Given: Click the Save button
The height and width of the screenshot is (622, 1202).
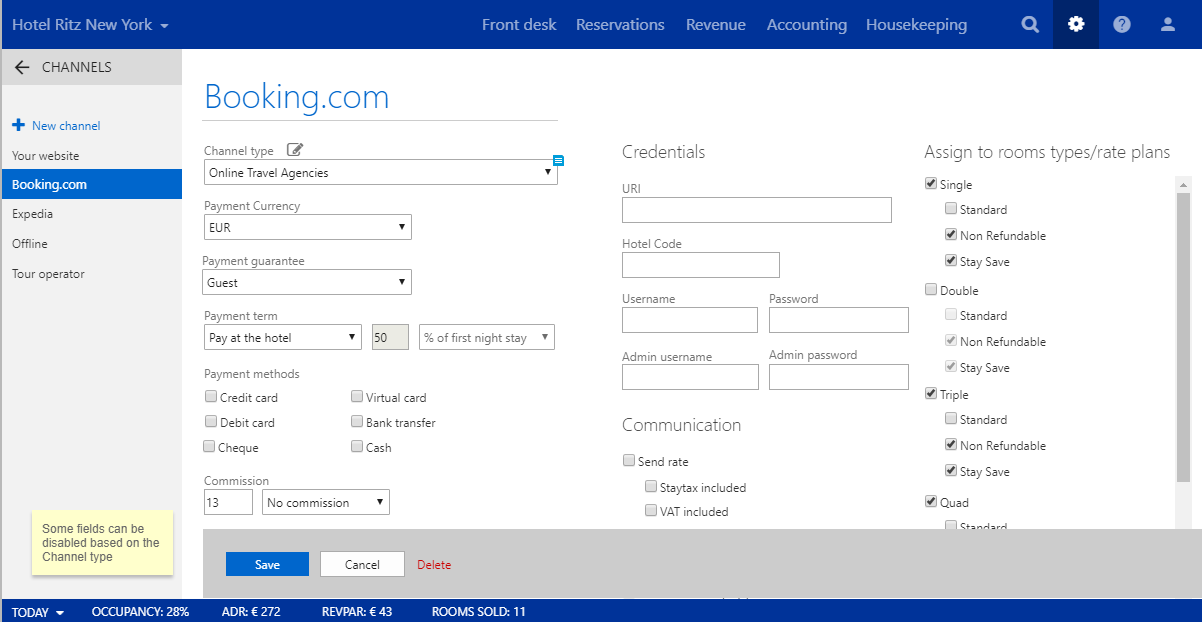Looking at the screenshot, I should (267, 564).
